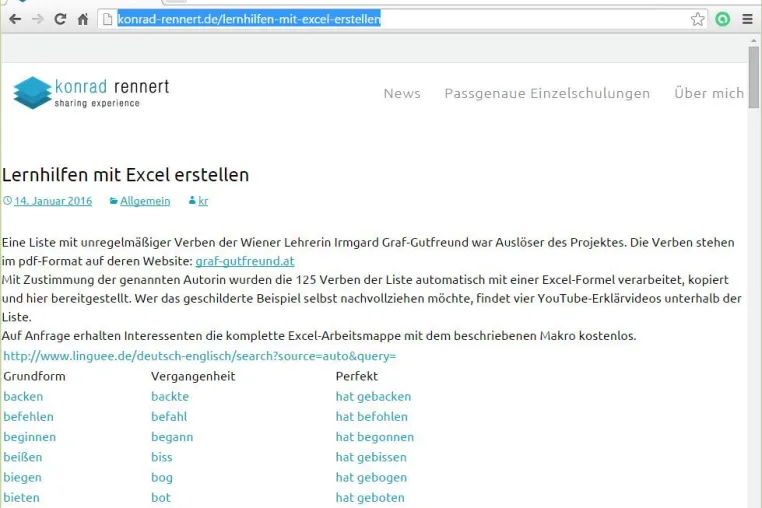The width and height of the screenshot is (762, 508).
Task: Open Passgenaue Einzelschulungen menu item
Action: [547, 93]
